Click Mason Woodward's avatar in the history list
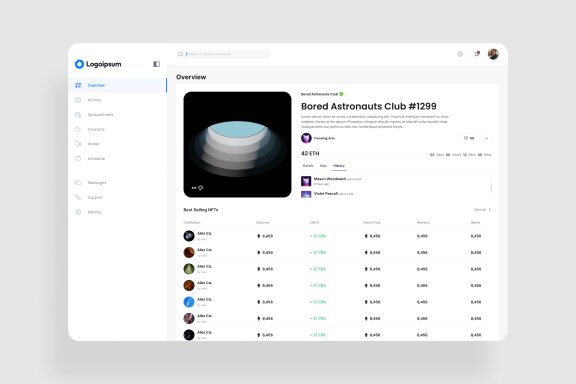This screenshot has width=576, height=384. [306, 181]
